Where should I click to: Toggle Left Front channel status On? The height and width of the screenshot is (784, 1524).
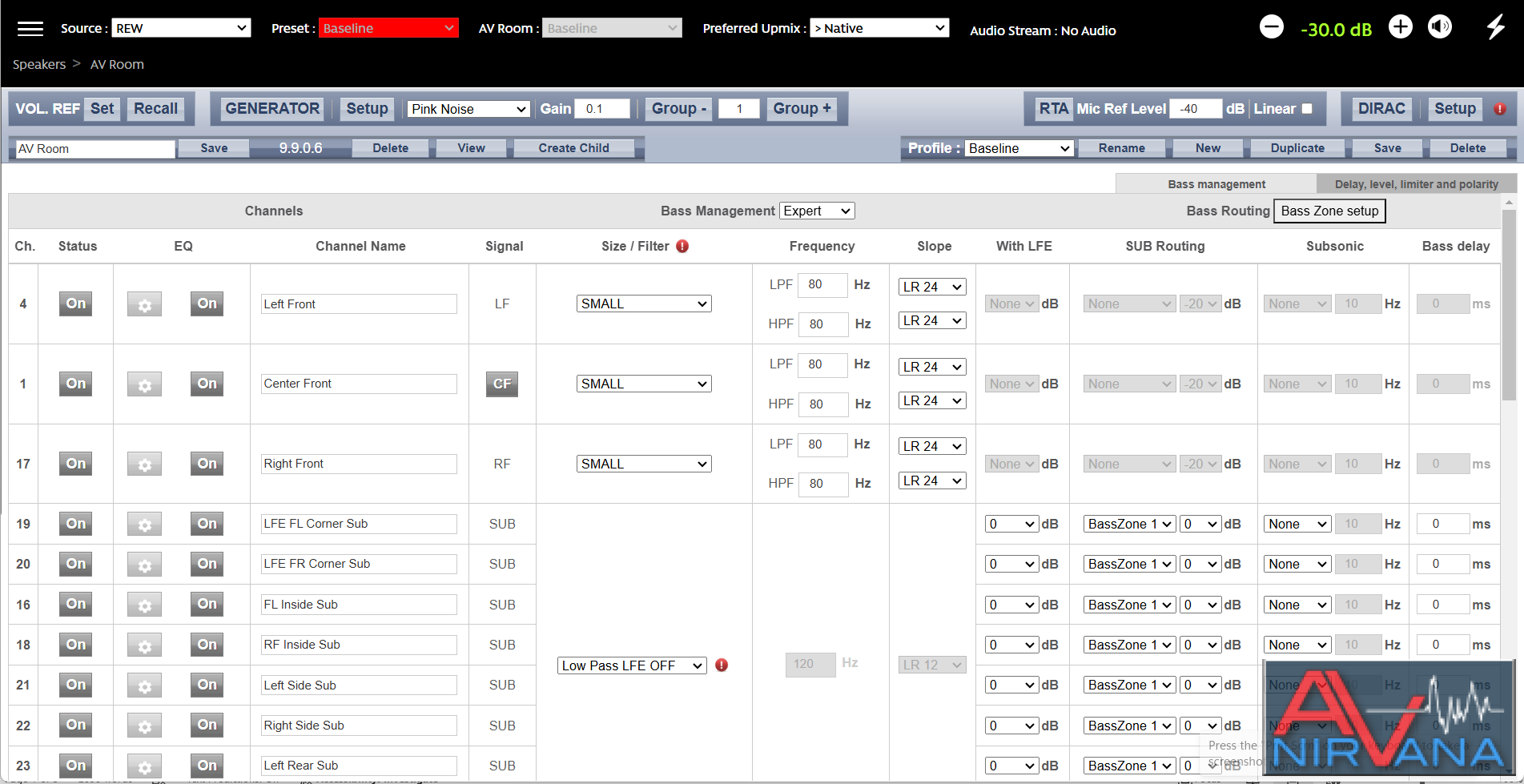tap(76, 304)
